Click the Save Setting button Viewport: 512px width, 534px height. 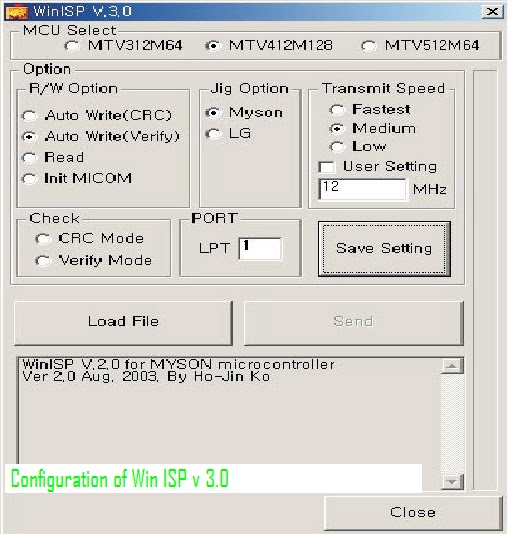[384, 249]
